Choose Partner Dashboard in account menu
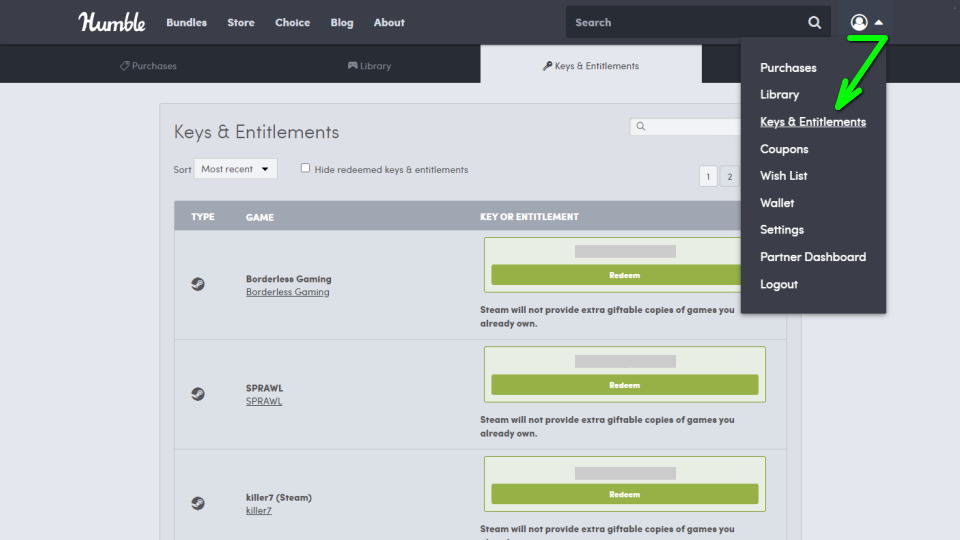Image resolution: width=960 pixels, height=540 pixels. point(812,257)
